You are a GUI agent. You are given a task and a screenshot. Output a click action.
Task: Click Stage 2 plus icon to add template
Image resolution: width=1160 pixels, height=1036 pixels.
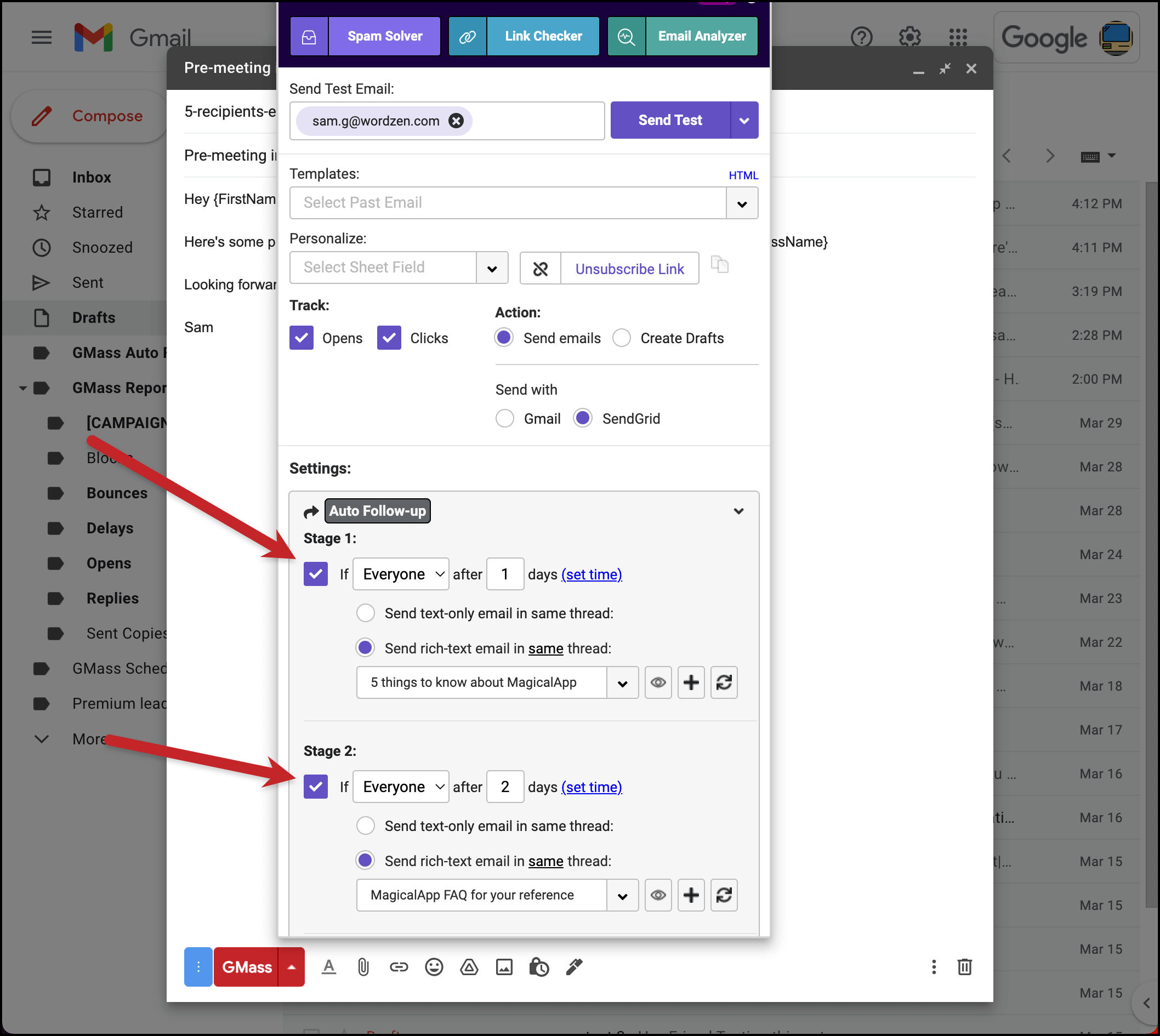coord(691,896)
